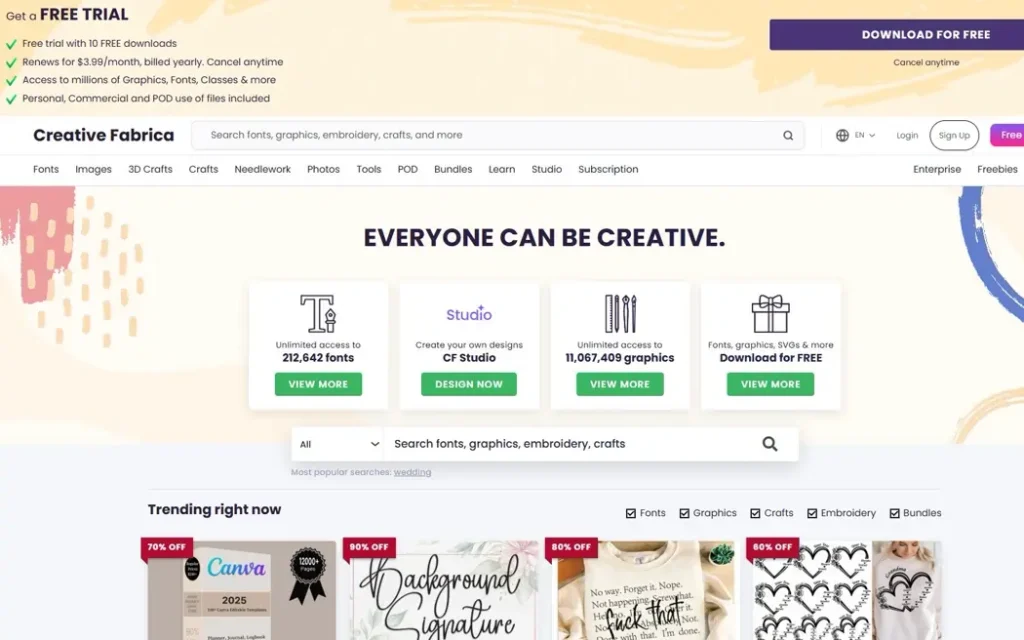Open the Needlework navigation menu
Image resolution: width=1024 pixels, height=640 pixels.
point(263,169)
